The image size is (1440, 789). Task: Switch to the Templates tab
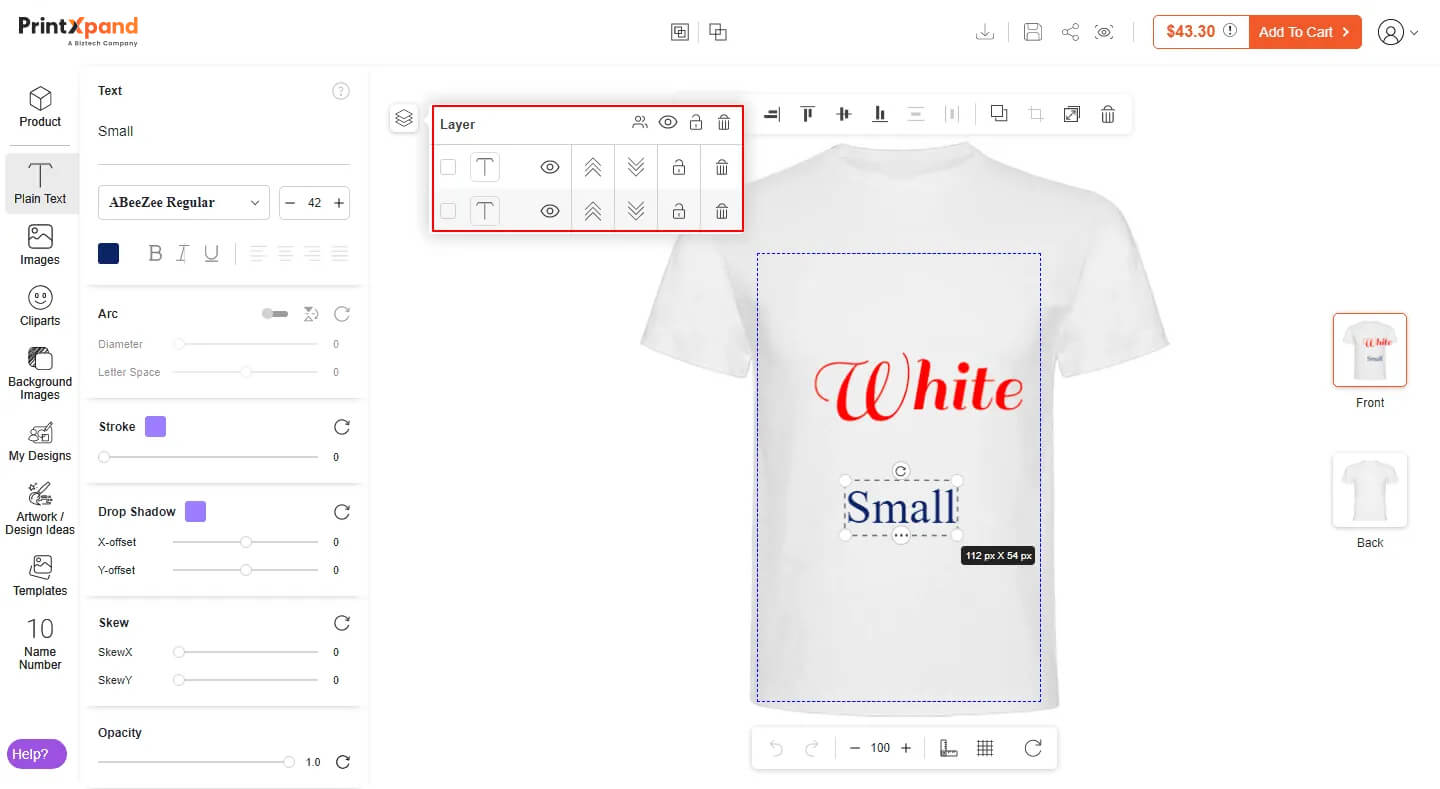tap(40, 576)
